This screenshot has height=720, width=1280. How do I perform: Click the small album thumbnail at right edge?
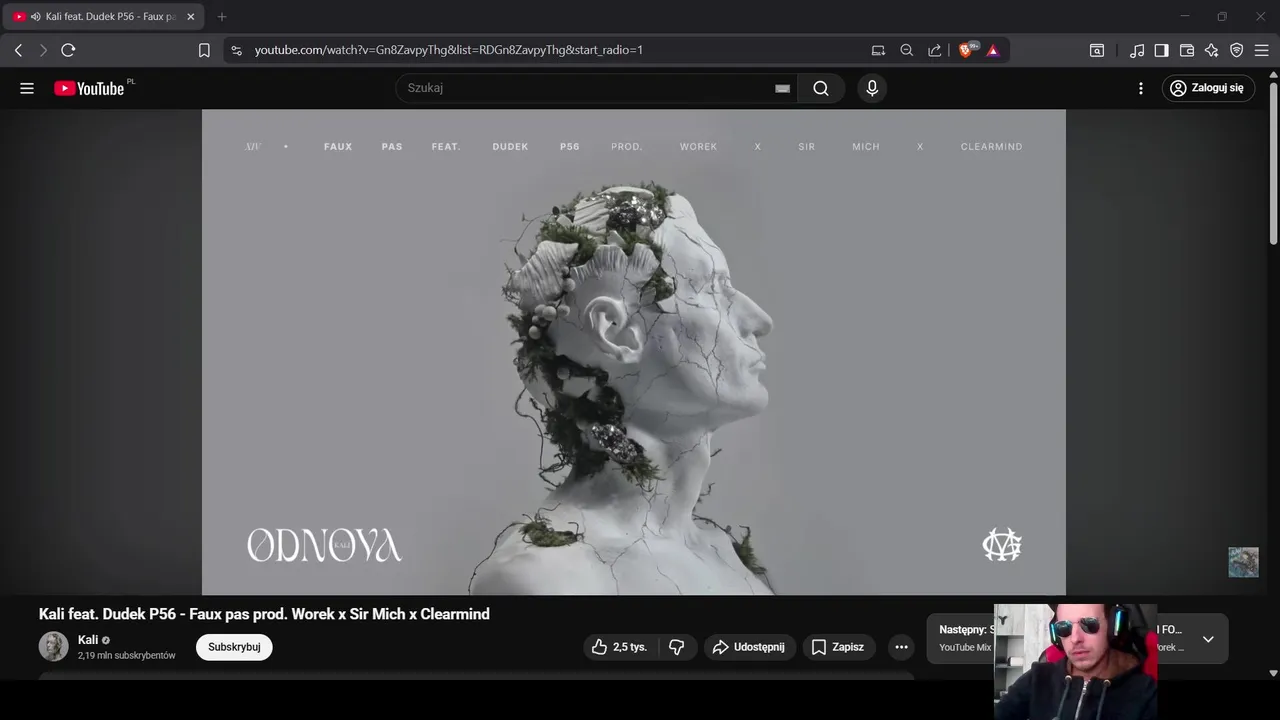[1243, 562]
